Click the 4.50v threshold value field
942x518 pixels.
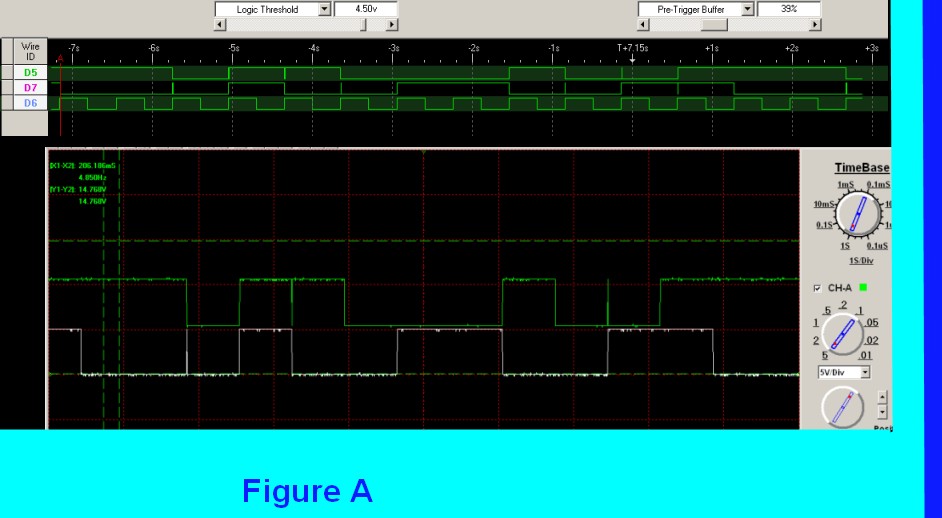click(365, 9)
